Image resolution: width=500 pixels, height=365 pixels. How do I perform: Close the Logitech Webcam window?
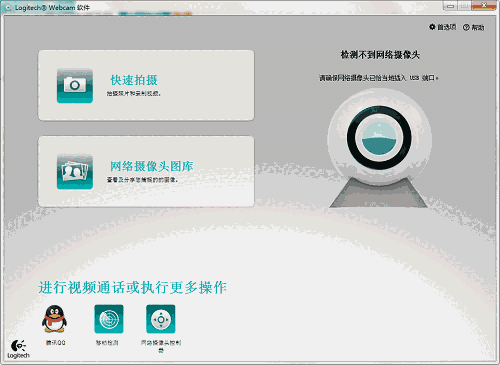[x=484, y=5]
